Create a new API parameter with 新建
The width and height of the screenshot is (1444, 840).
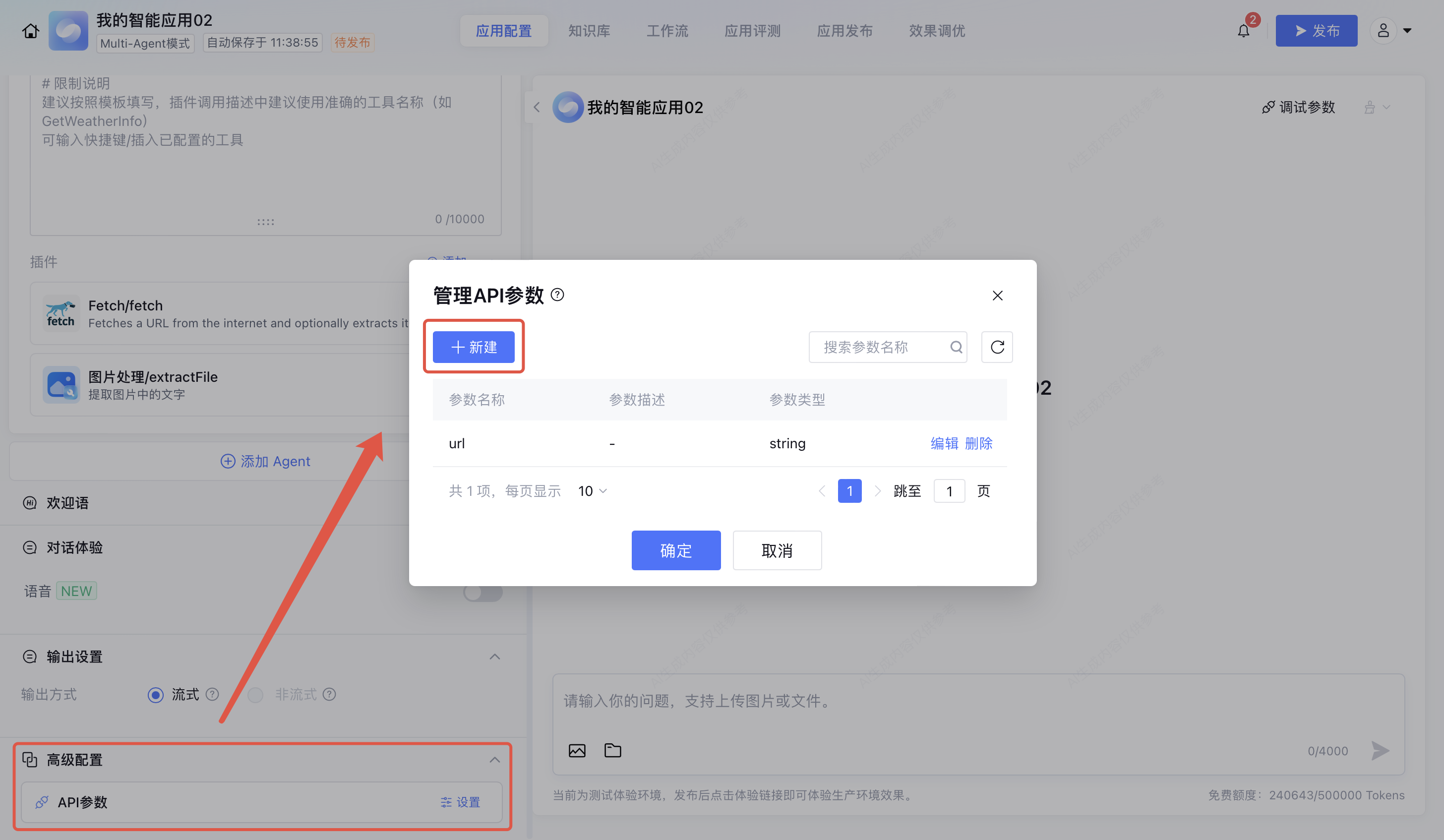pos(473,347)
